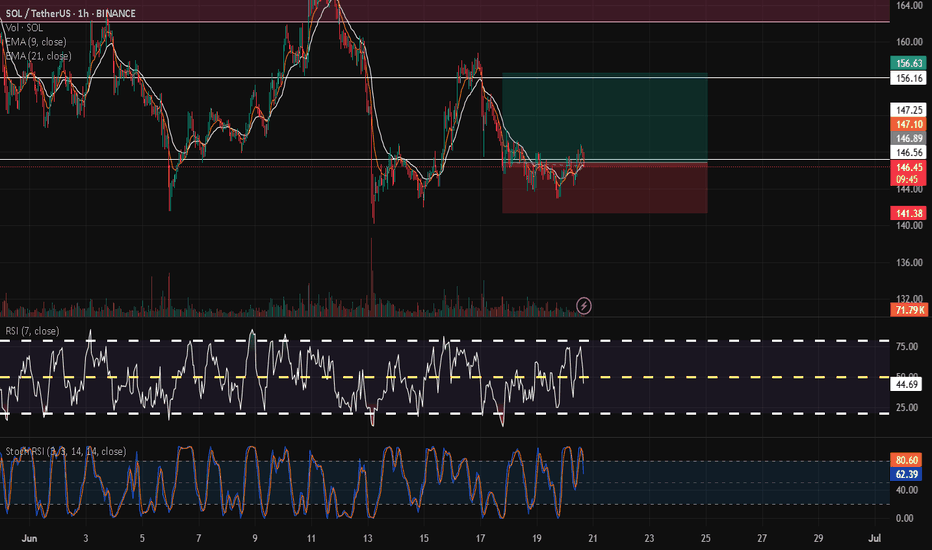Click the 136.00 price axis label
932x550 pixels.
[x=909, y=262]
